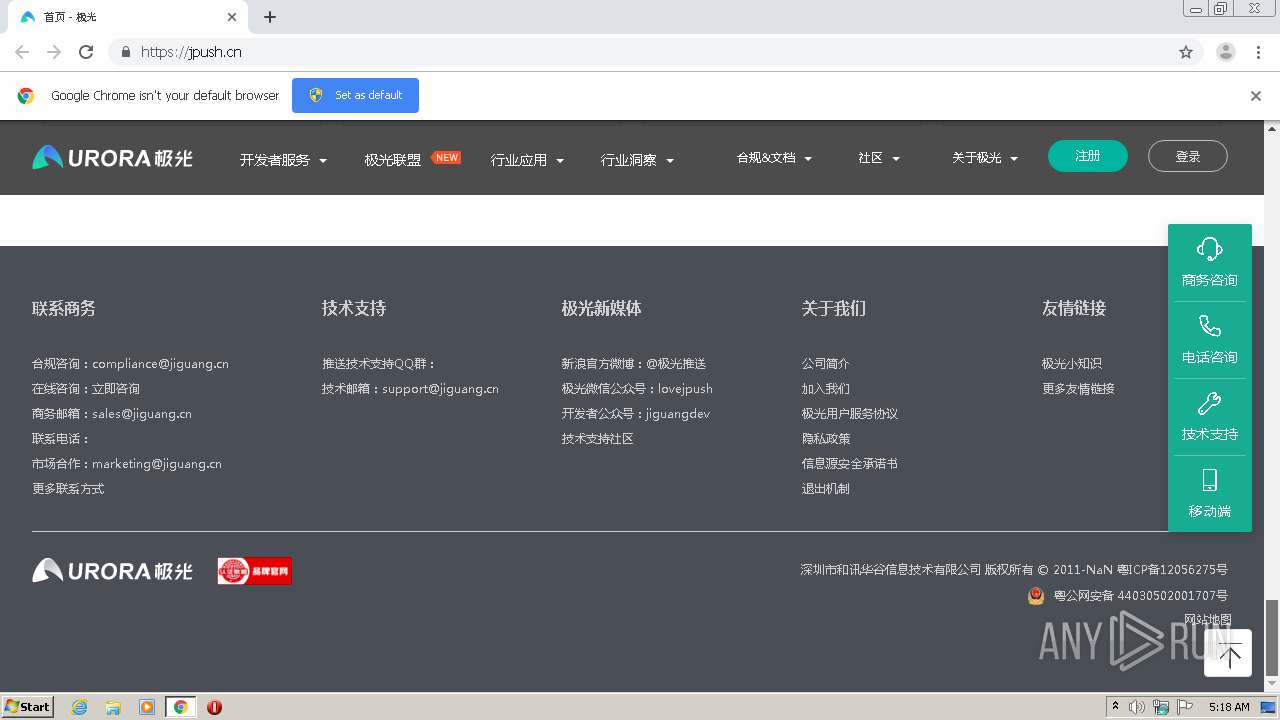Close the 首页 - 极光 tab
Image resolution: width=1280 pixels, height=720 pixels.
pyautogui.click(x=232, y=17)
